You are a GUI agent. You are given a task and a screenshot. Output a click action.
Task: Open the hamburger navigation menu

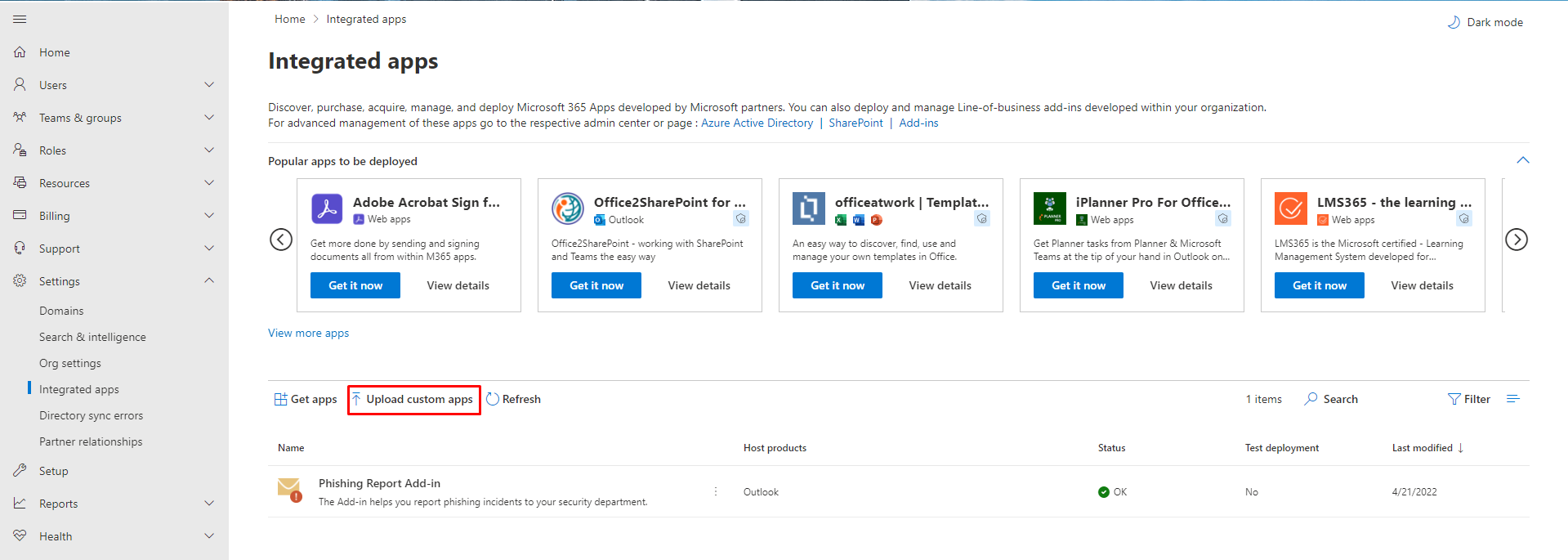click(x=20, y=19)
